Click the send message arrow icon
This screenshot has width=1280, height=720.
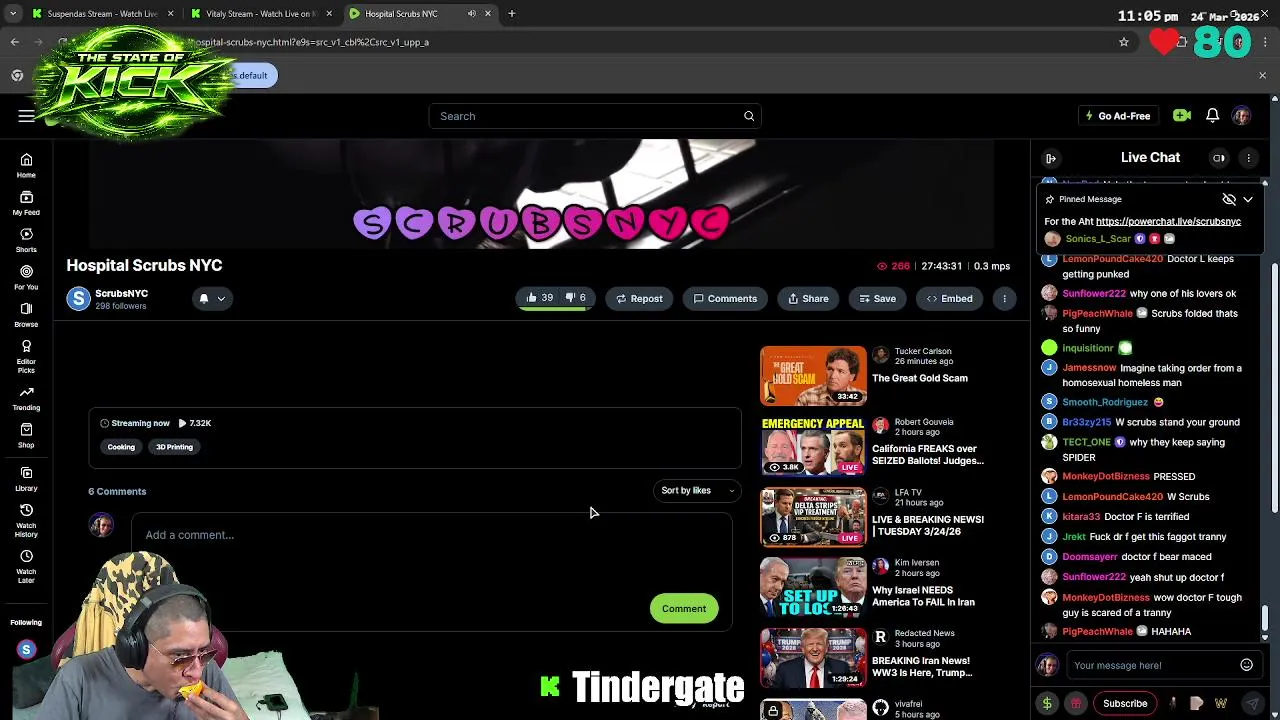pyautogui.click(x=1253, y=703)
